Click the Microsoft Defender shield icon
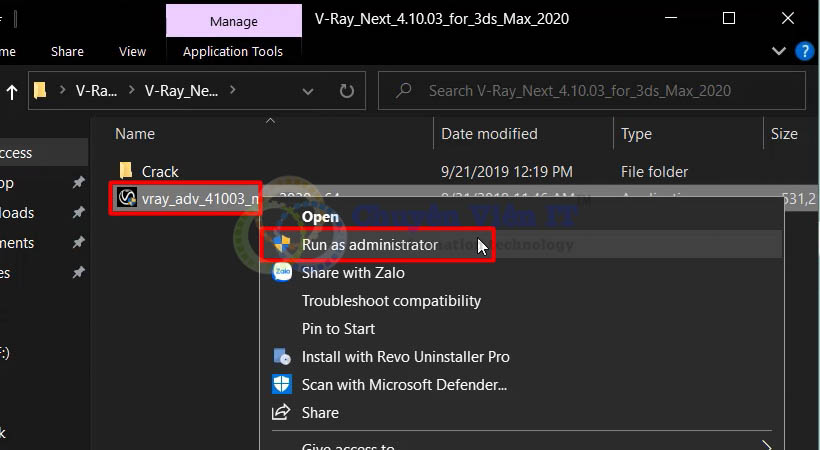This screenshot has width=820, height=450. coord(282,385)
